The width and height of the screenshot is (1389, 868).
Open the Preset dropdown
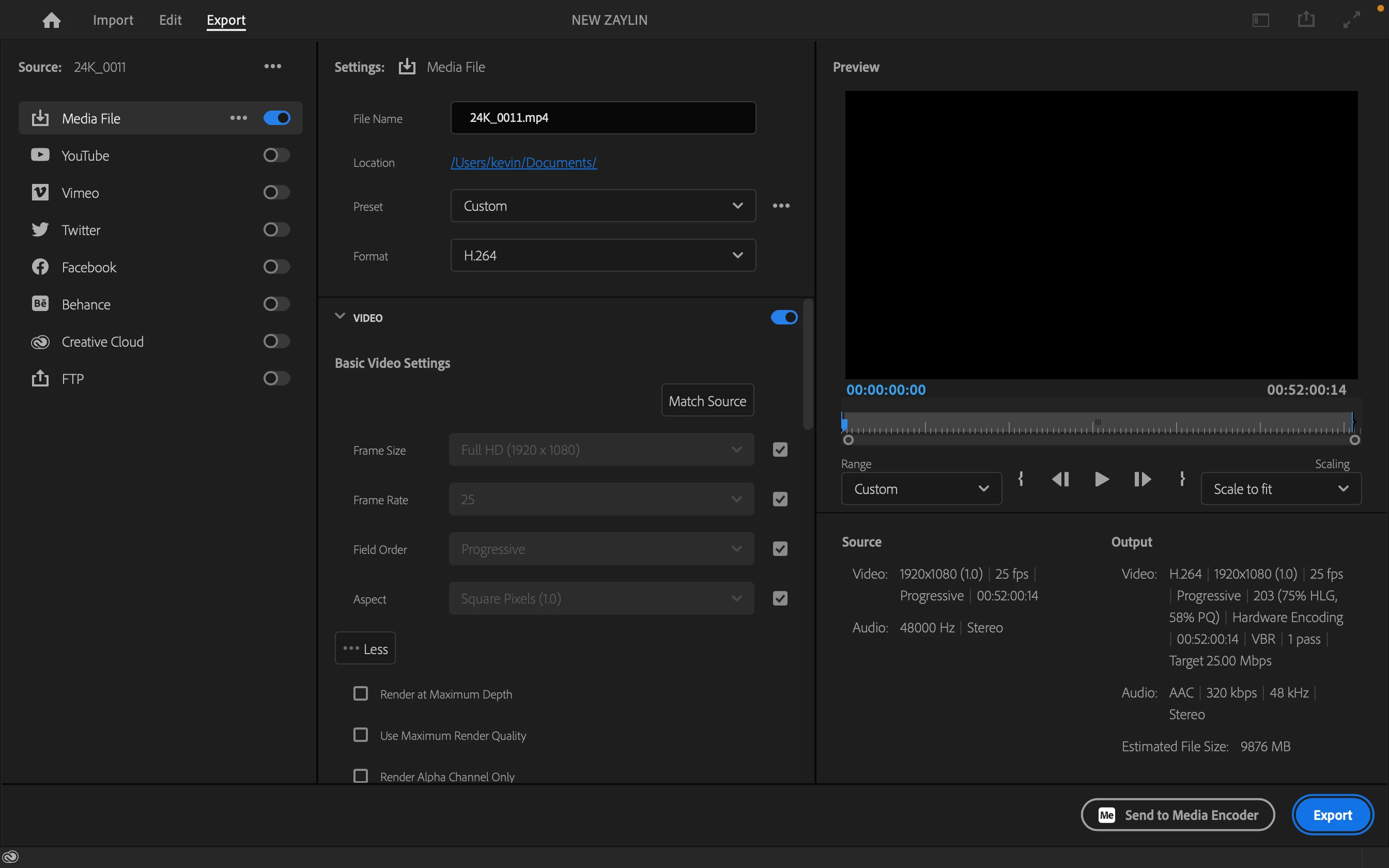click(603, 206)
